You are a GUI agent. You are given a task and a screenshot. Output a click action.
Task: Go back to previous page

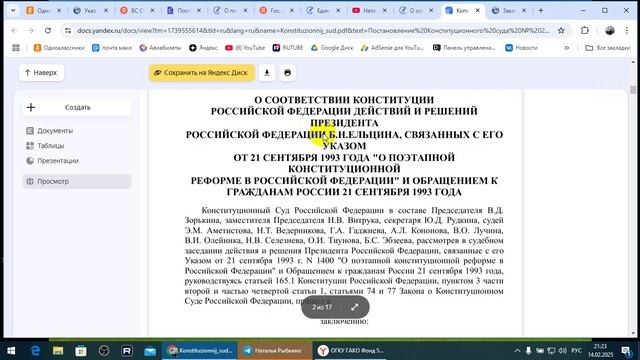coord(14,30)
